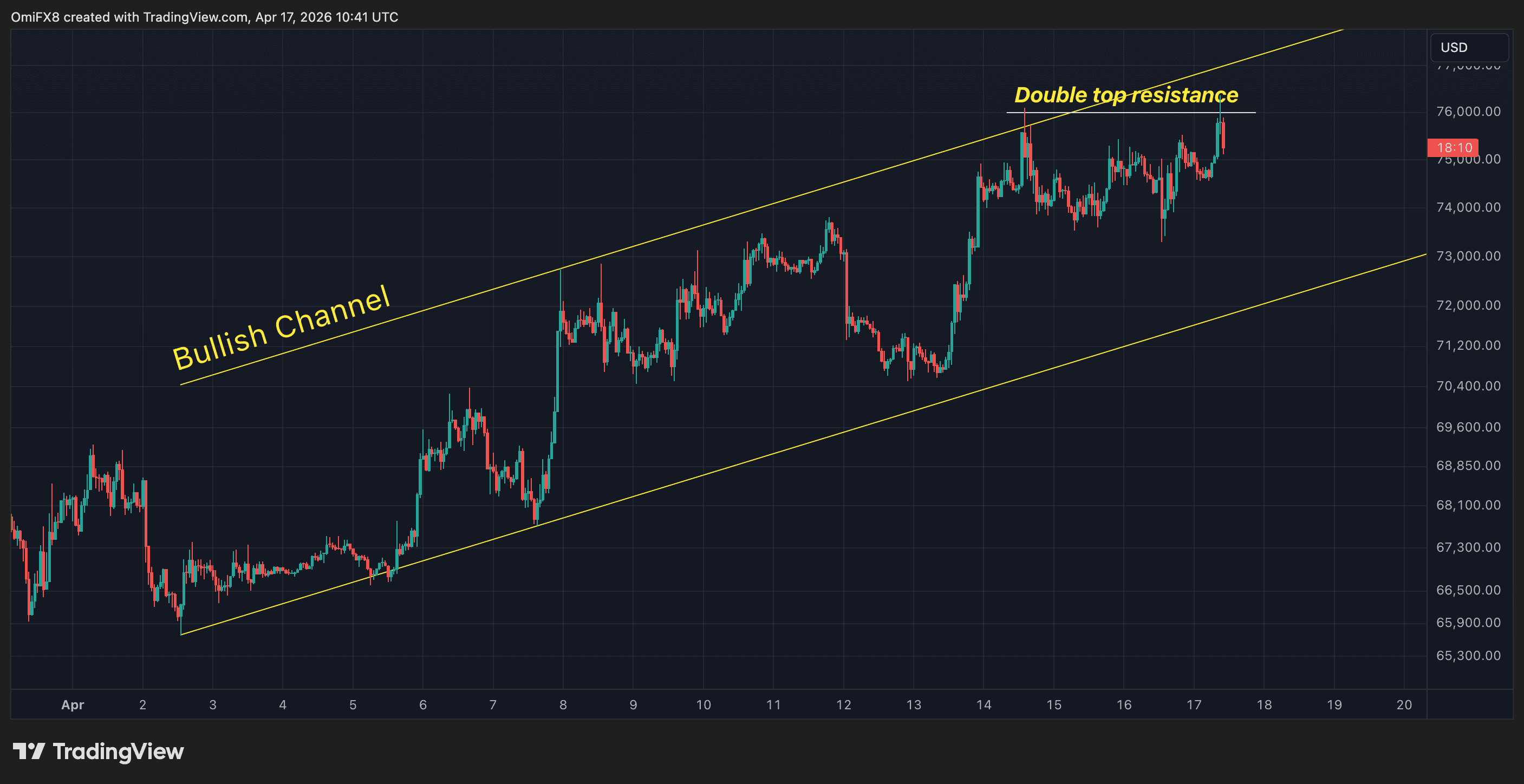Click the 76,000.00 price axis label

[x=1468, y=112]
